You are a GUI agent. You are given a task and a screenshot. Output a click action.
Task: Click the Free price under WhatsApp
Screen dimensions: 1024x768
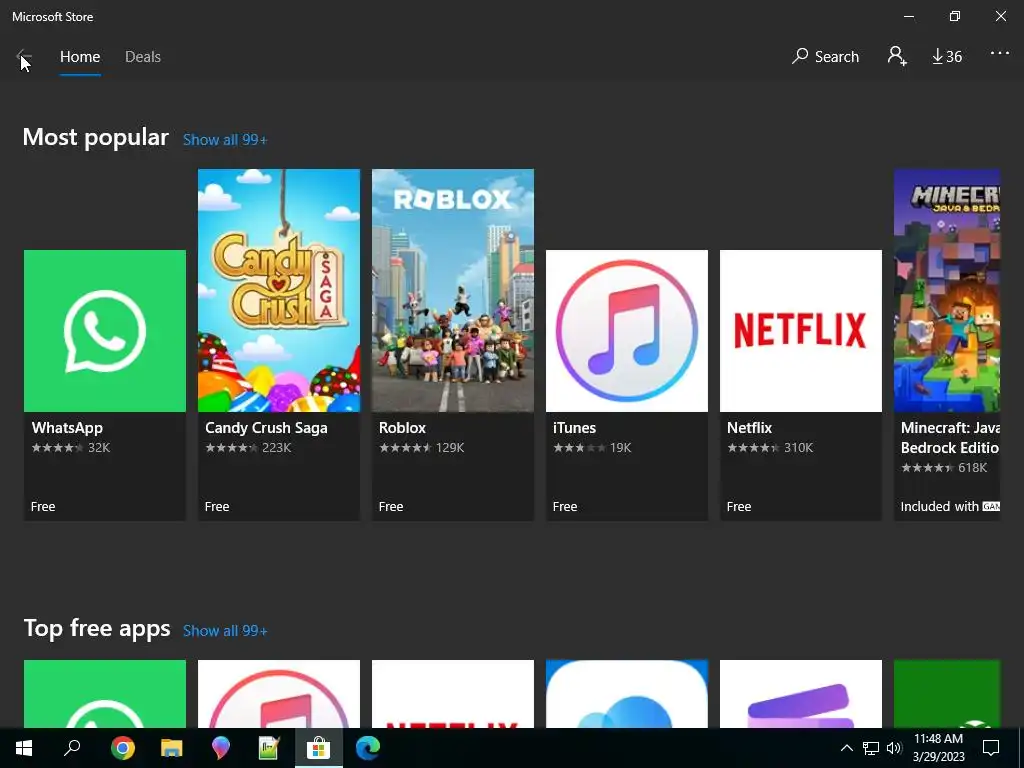[43, 507]
